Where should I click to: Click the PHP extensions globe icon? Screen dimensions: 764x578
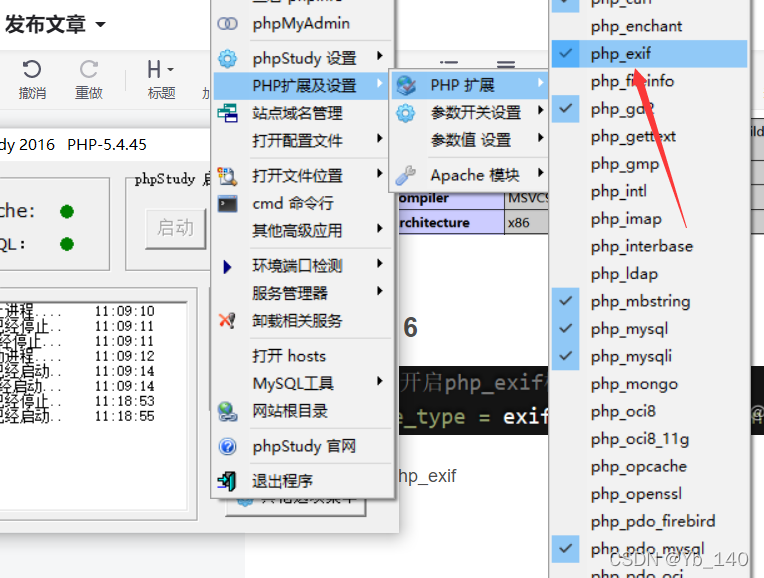coord(406,85)
